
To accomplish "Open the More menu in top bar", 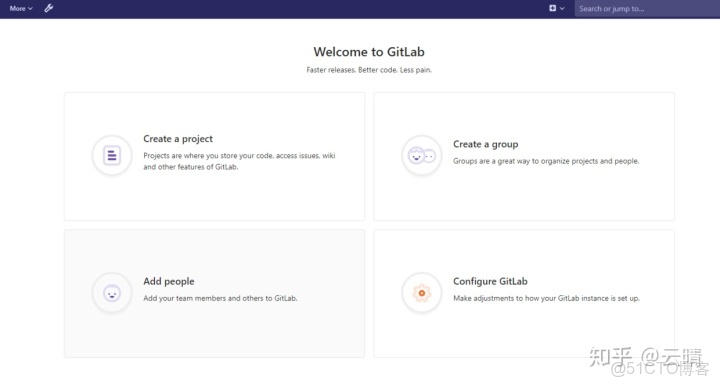I will point(21,8).
